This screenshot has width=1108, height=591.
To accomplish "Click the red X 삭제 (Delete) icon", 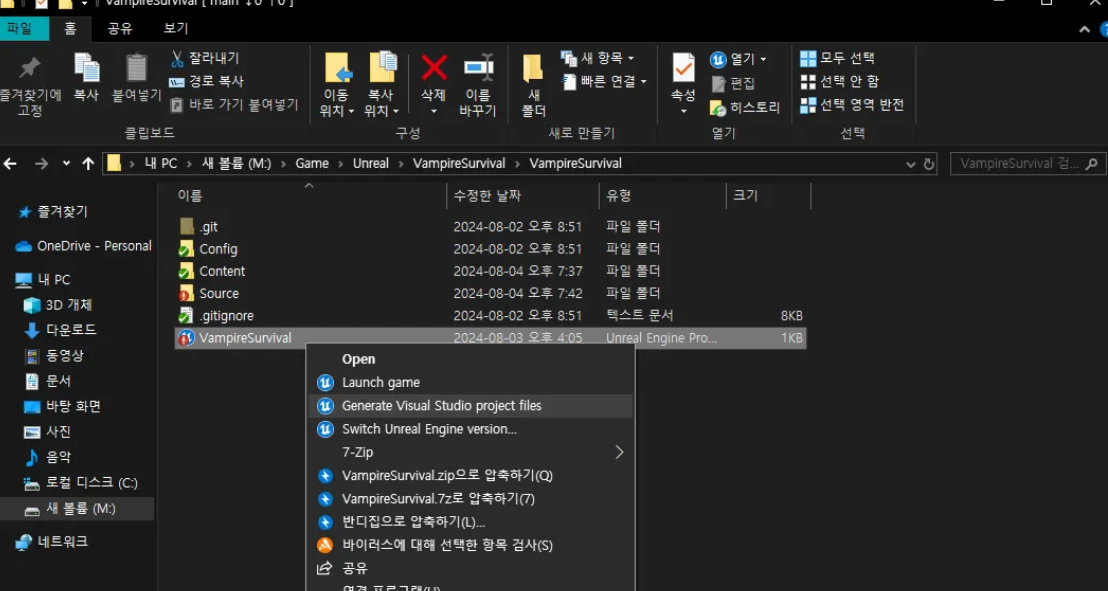I will [433, 68].
